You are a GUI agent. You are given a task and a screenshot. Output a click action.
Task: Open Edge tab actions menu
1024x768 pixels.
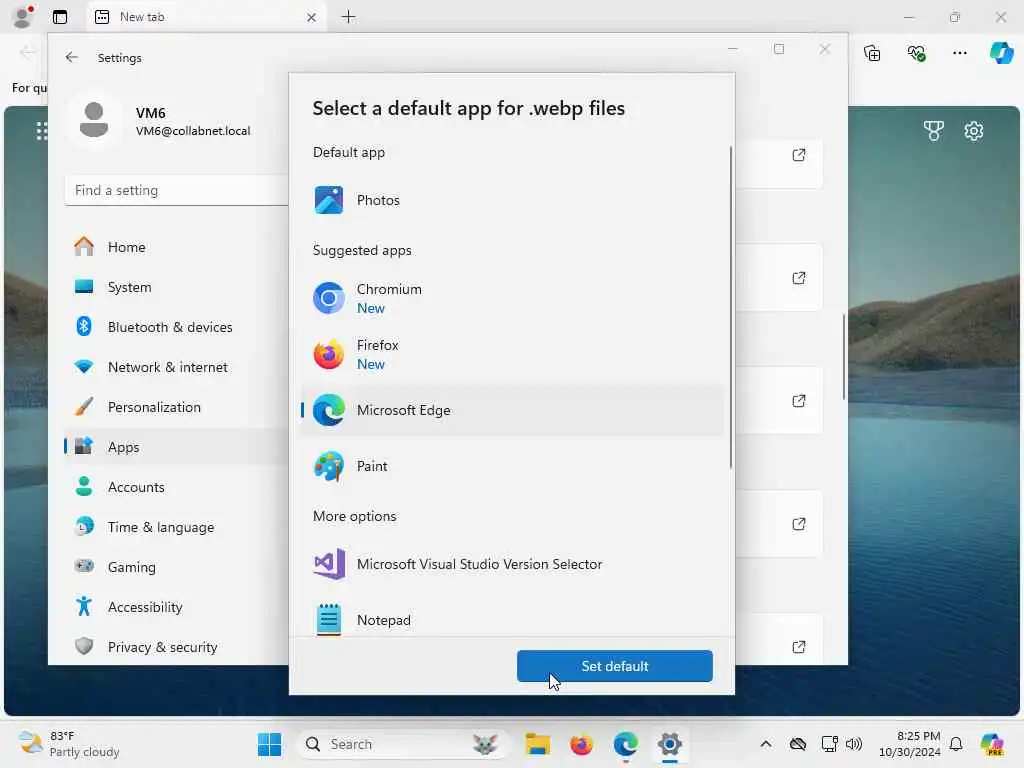pos(60,17)
